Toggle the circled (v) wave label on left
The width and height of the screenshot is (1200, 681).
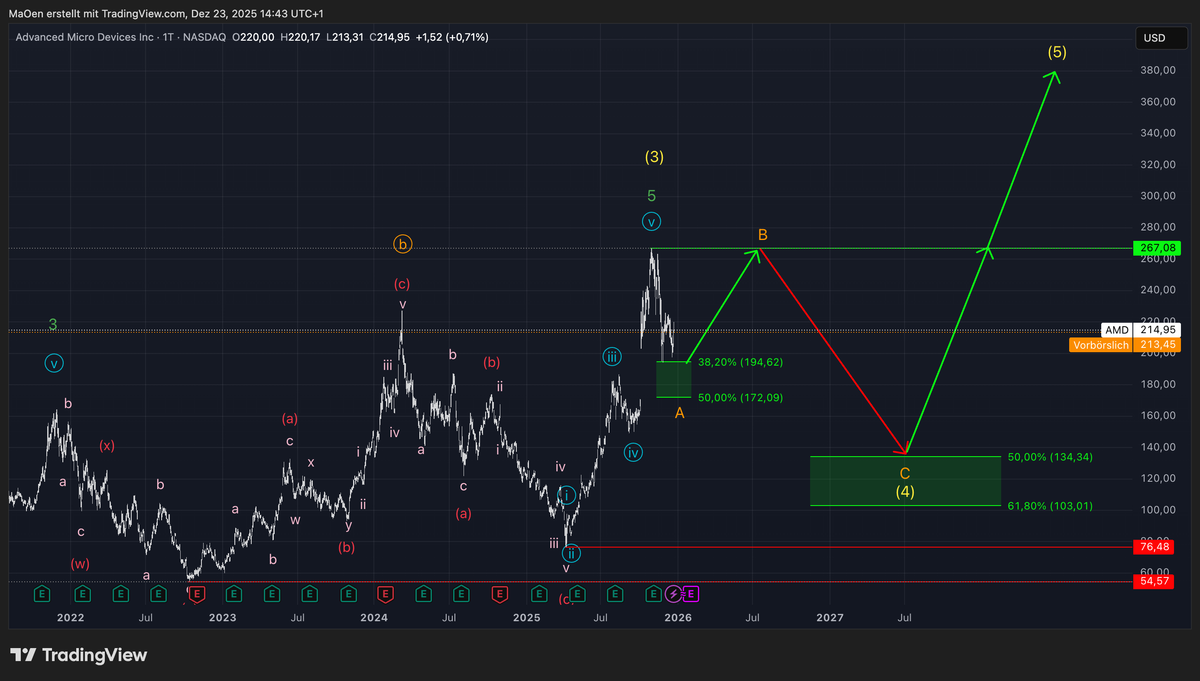point(54,363)
